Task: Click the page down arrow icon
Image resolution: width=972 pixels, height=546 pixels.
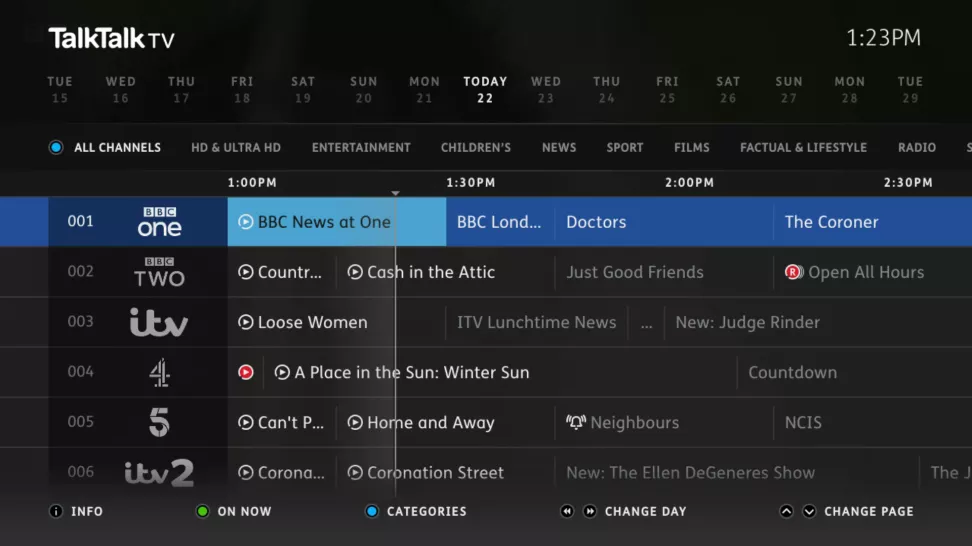Action: click(809, 511)
